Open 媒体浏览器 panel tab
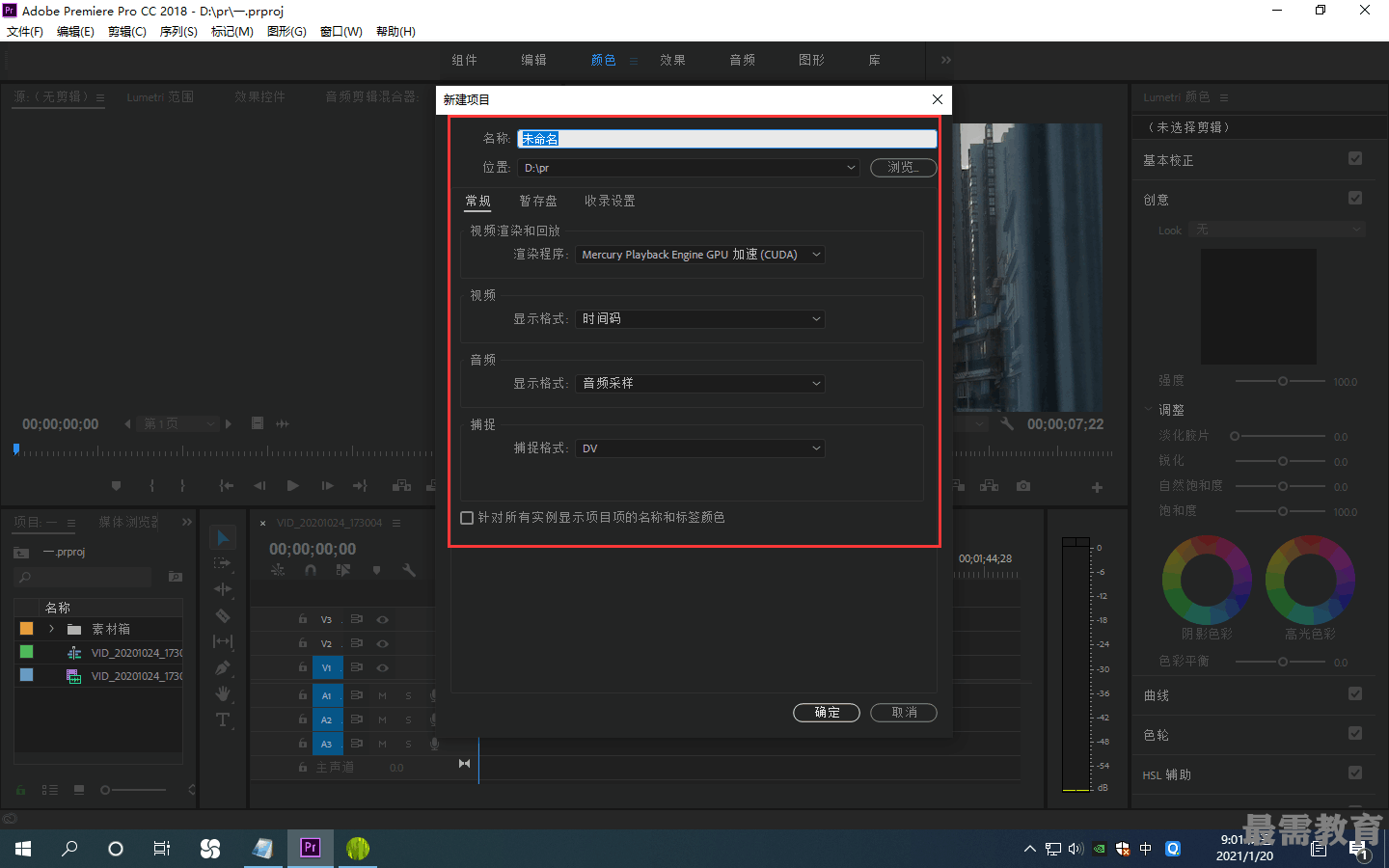The width and height of the screenshot is (1389, 868). (x=128, y=522)
